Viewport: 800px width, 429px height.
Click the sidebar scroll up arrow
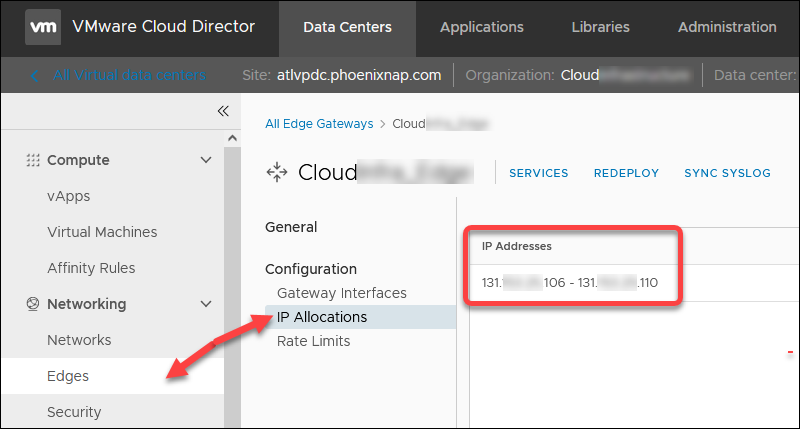(232, 138)
